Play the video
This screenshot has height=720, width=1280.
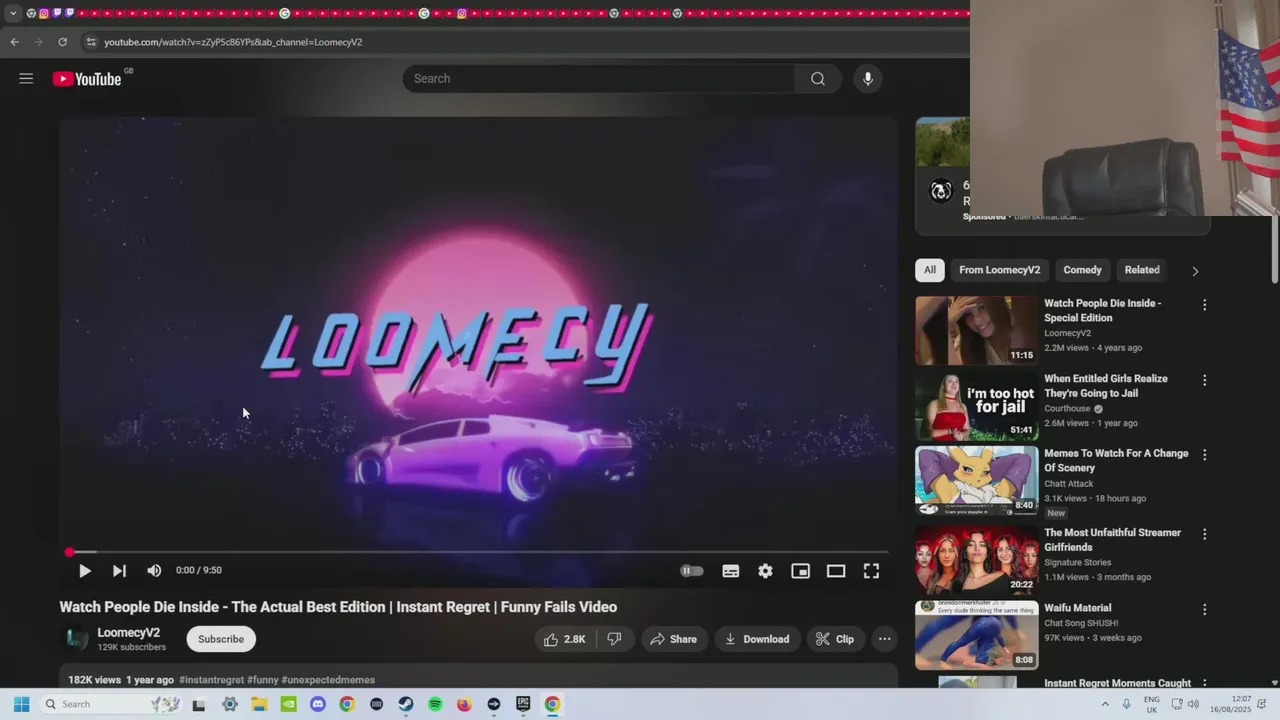(x=84, y=571)
